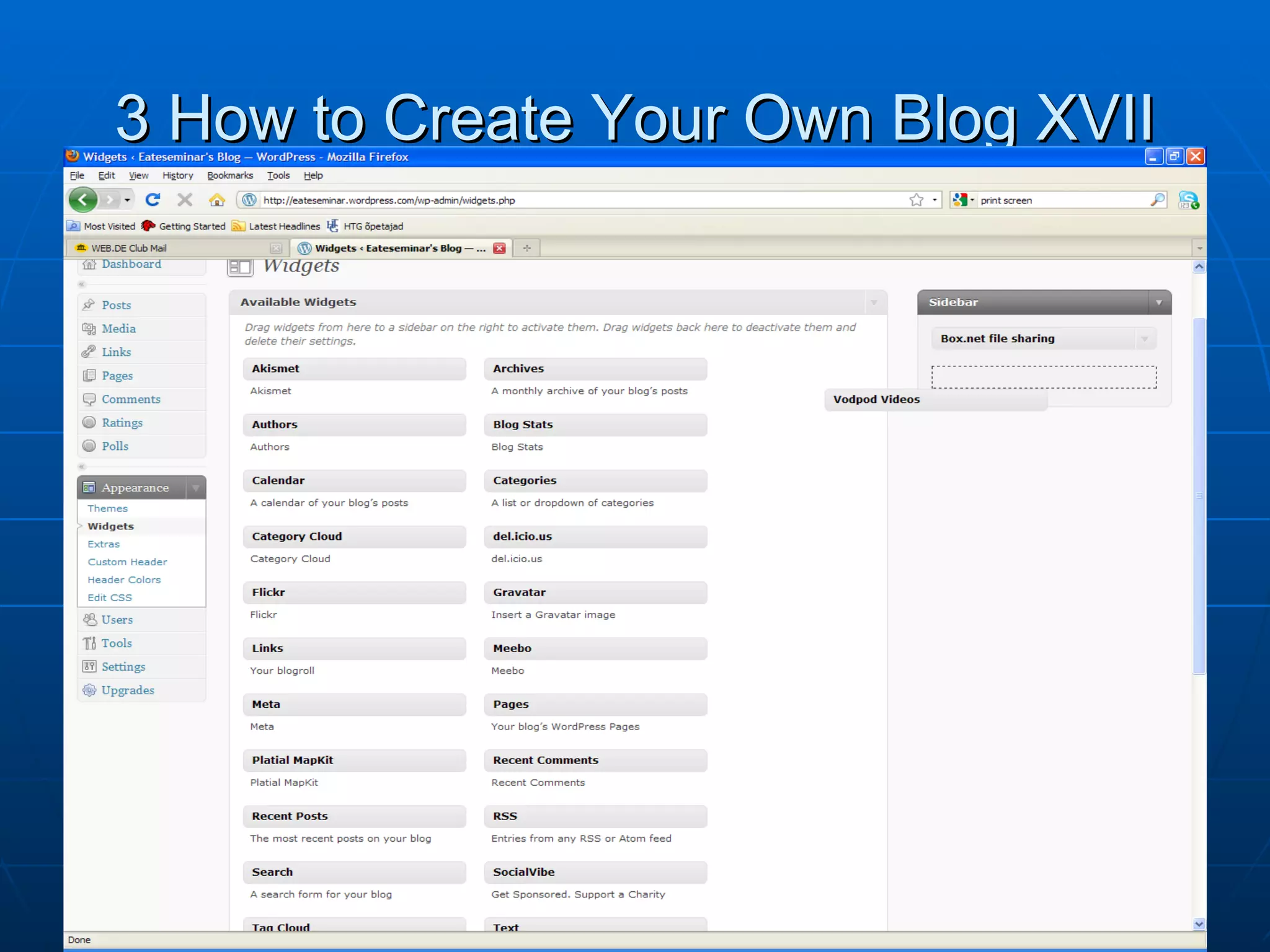1270x952 pixels.
Task: Open the Custom Header link
Action: 127,562
